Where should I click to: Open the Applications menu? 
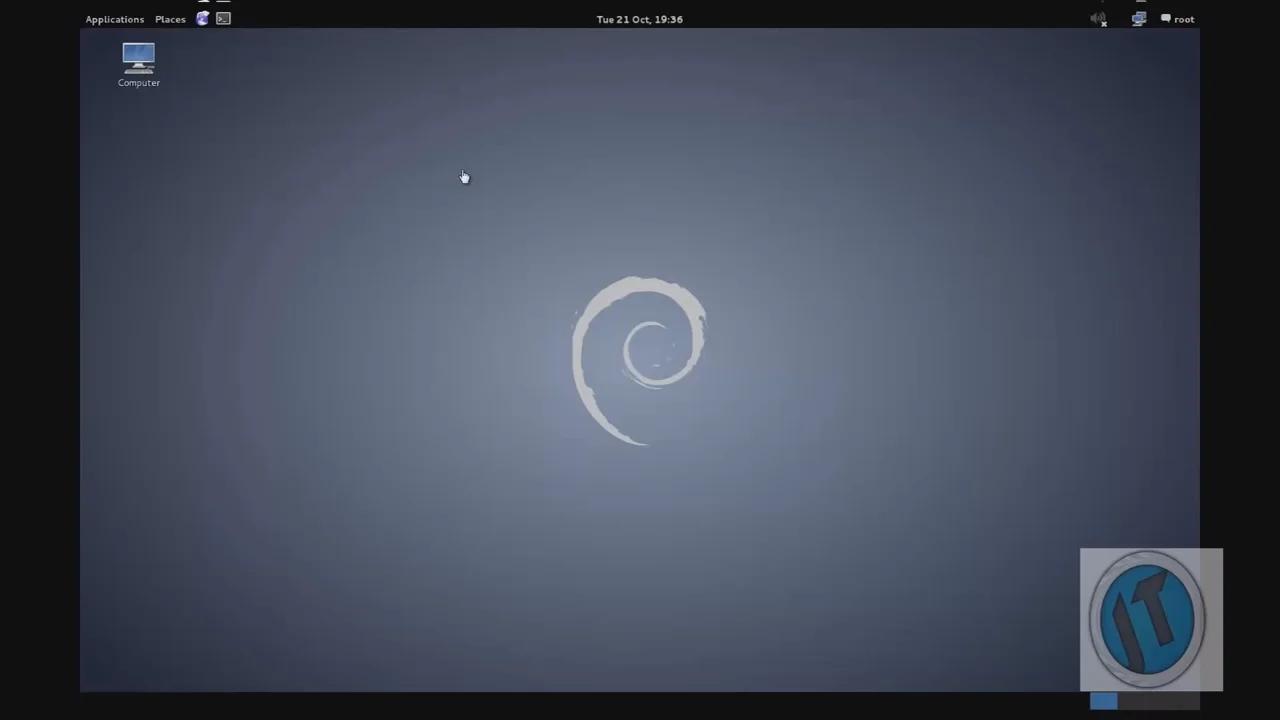[x=115, y=19]
